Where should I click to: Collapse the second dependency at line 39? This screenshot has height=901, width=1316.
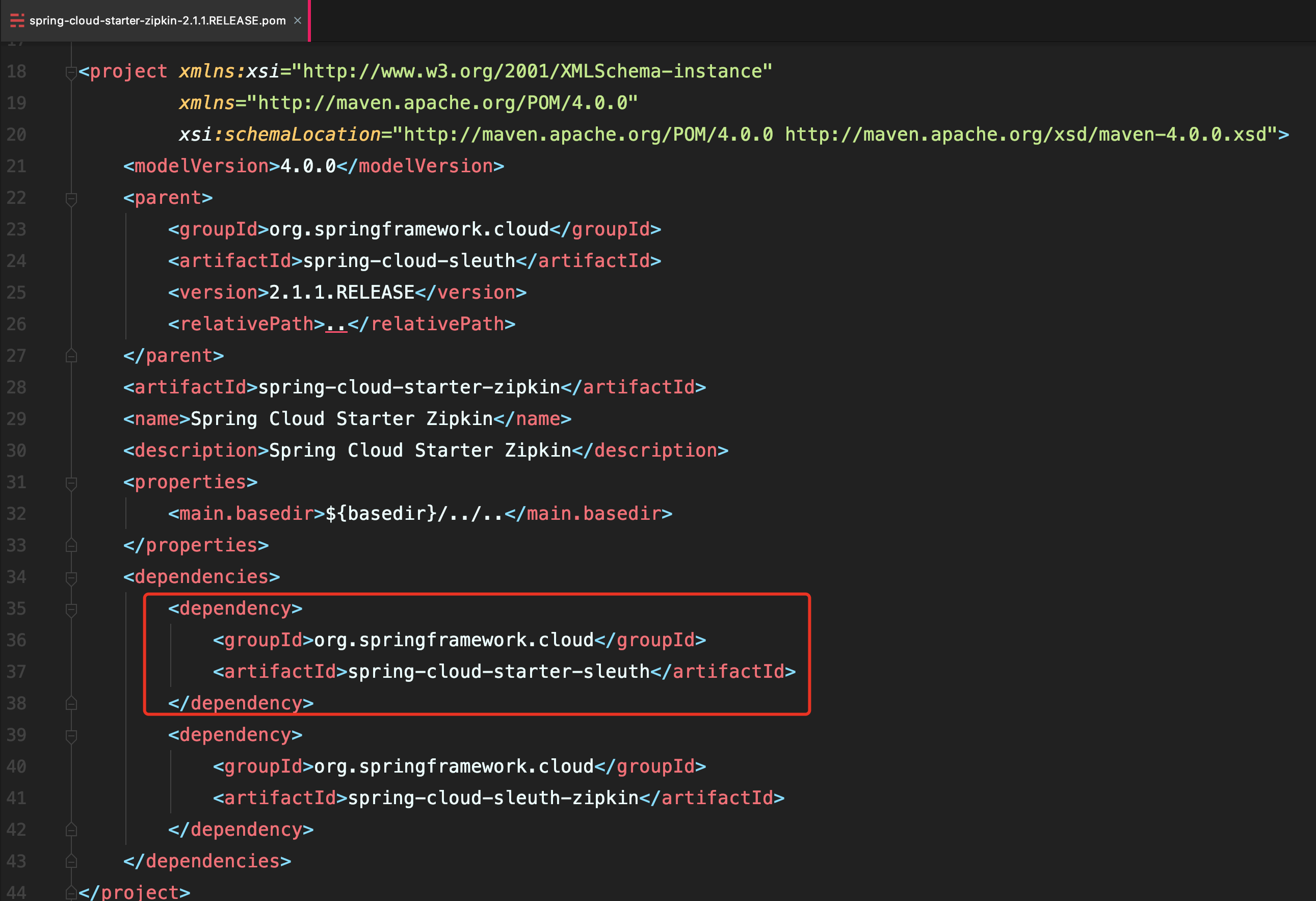tap(71, 736)
